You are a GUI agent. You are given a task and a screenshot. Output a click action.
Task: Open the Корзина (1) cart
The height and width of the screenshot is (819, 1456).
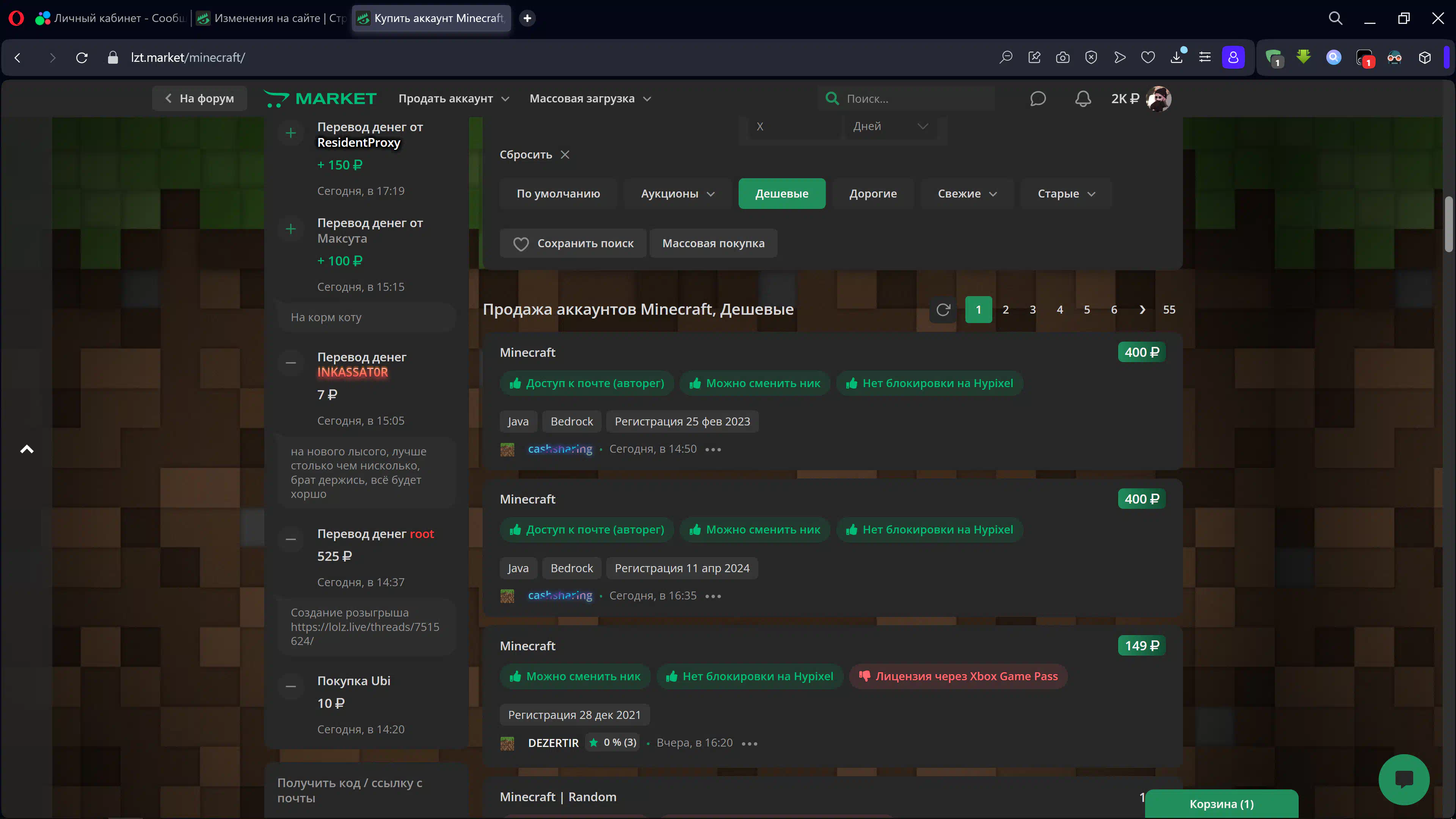tap(1221, 804)
